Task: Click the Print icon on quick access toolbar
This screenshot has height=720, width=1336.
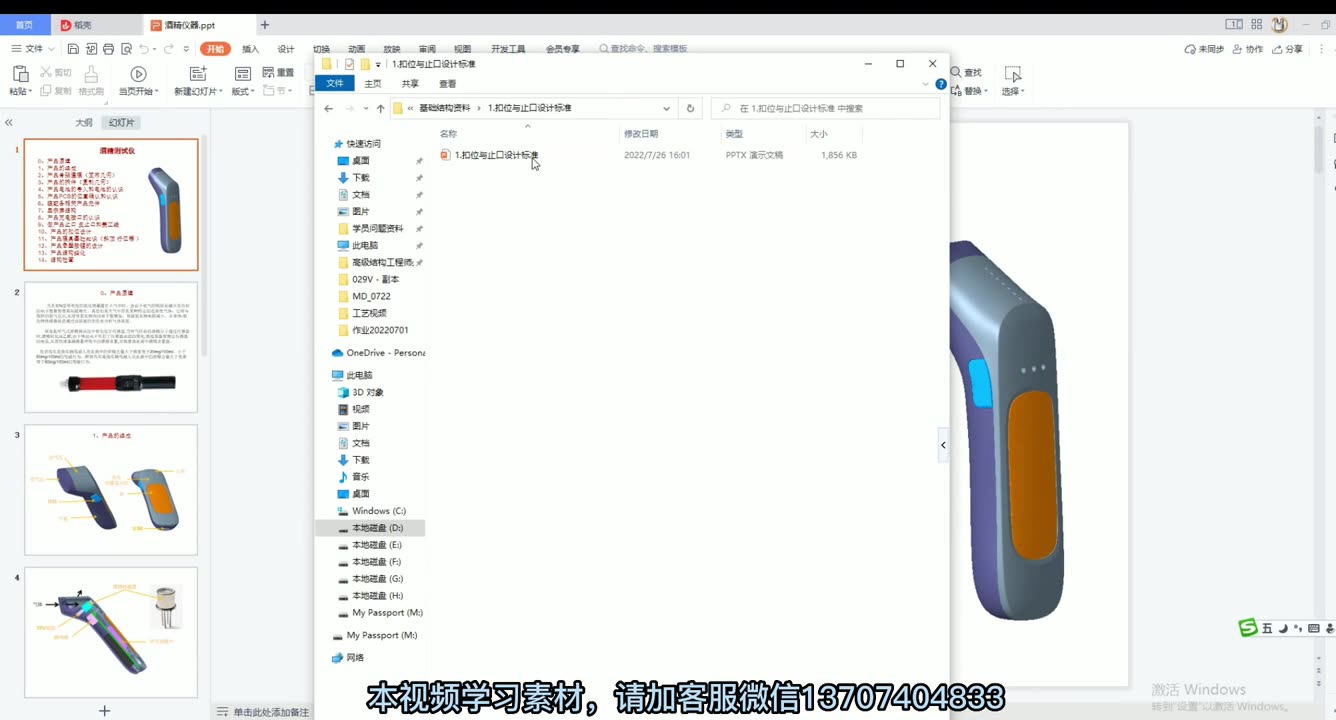Action: [x=110, y=47]
